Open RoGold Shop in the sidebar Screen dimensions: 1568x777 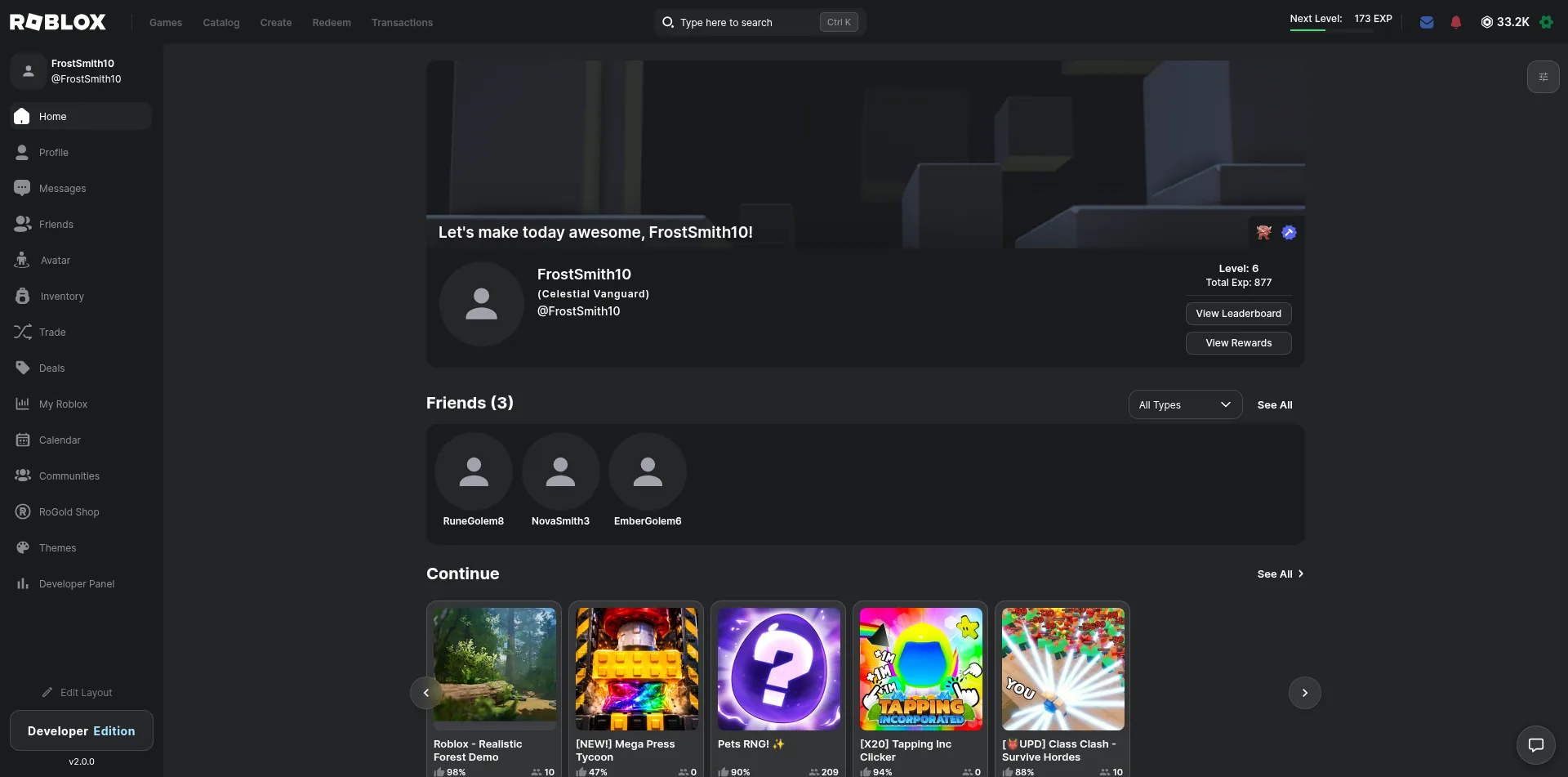(x=81, y=511)
